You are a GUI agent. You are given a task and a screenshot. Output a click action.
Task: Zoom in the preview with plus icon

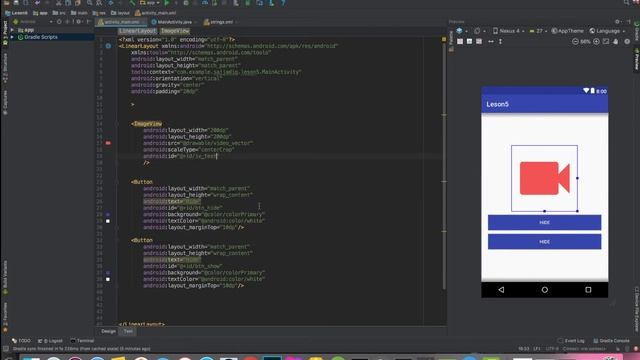(x=596, y=42)
